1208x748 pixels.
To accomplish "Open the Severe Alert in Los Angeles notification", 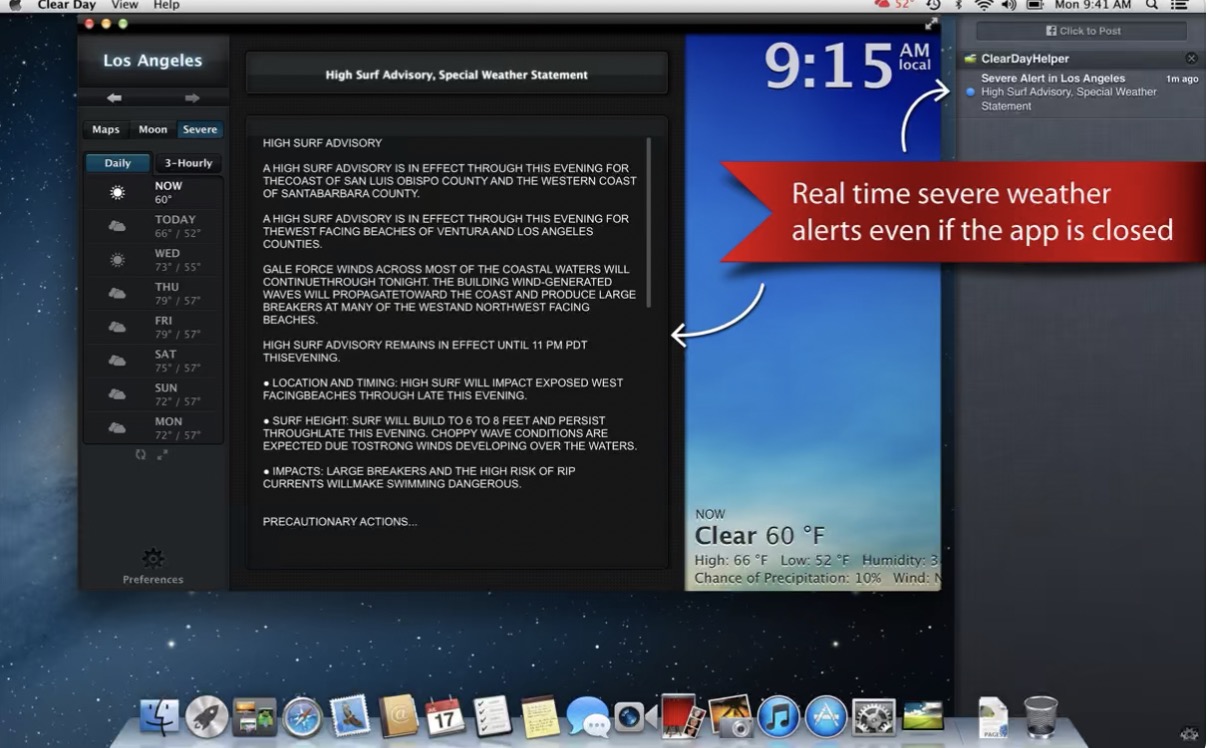I will tap(1082, 92).
